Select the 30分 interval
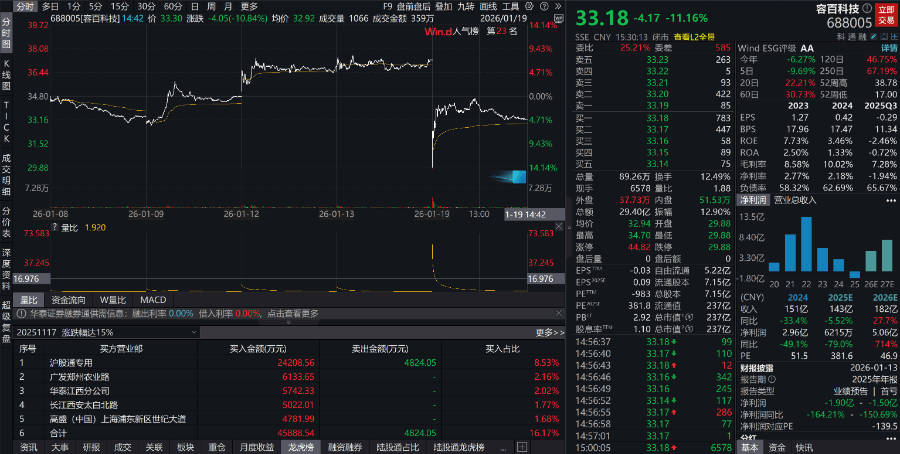Image resolution: width=900 pixels, height=454 pixels. tap(146, 6)
